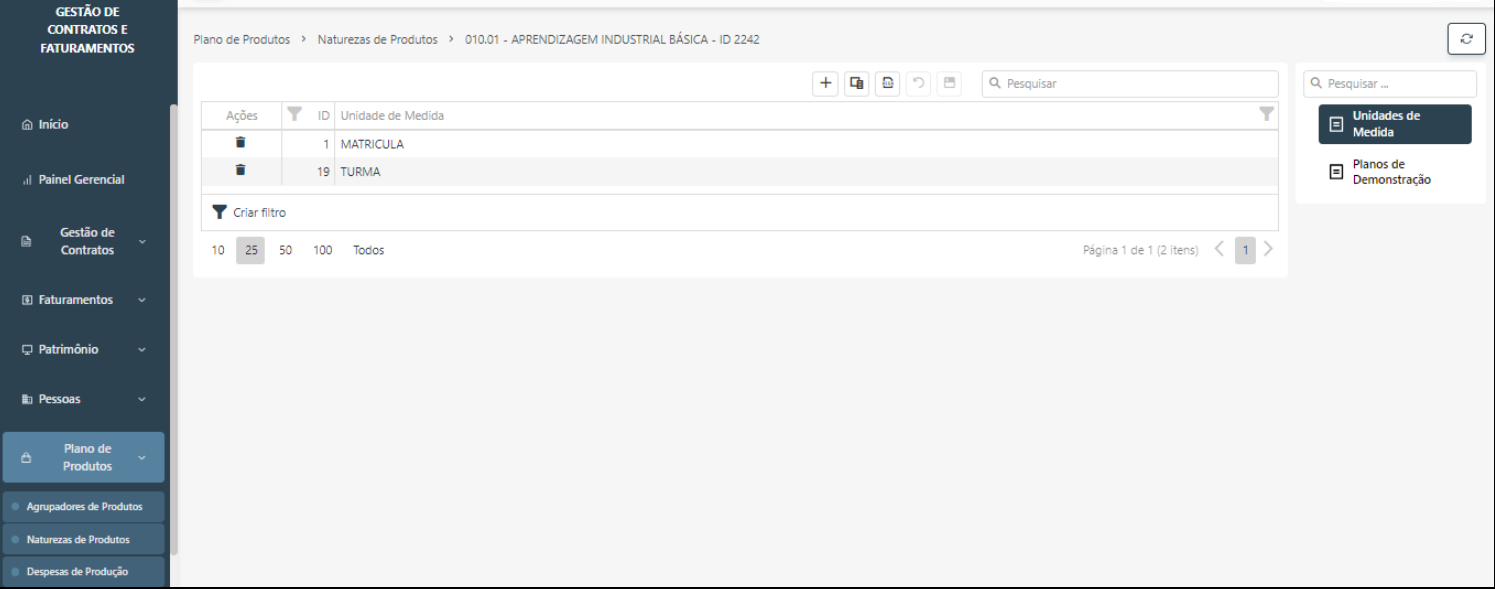Screen dimensions: 1495x589
Task: Click the refresh button at top right
Action: (1466, 39)
